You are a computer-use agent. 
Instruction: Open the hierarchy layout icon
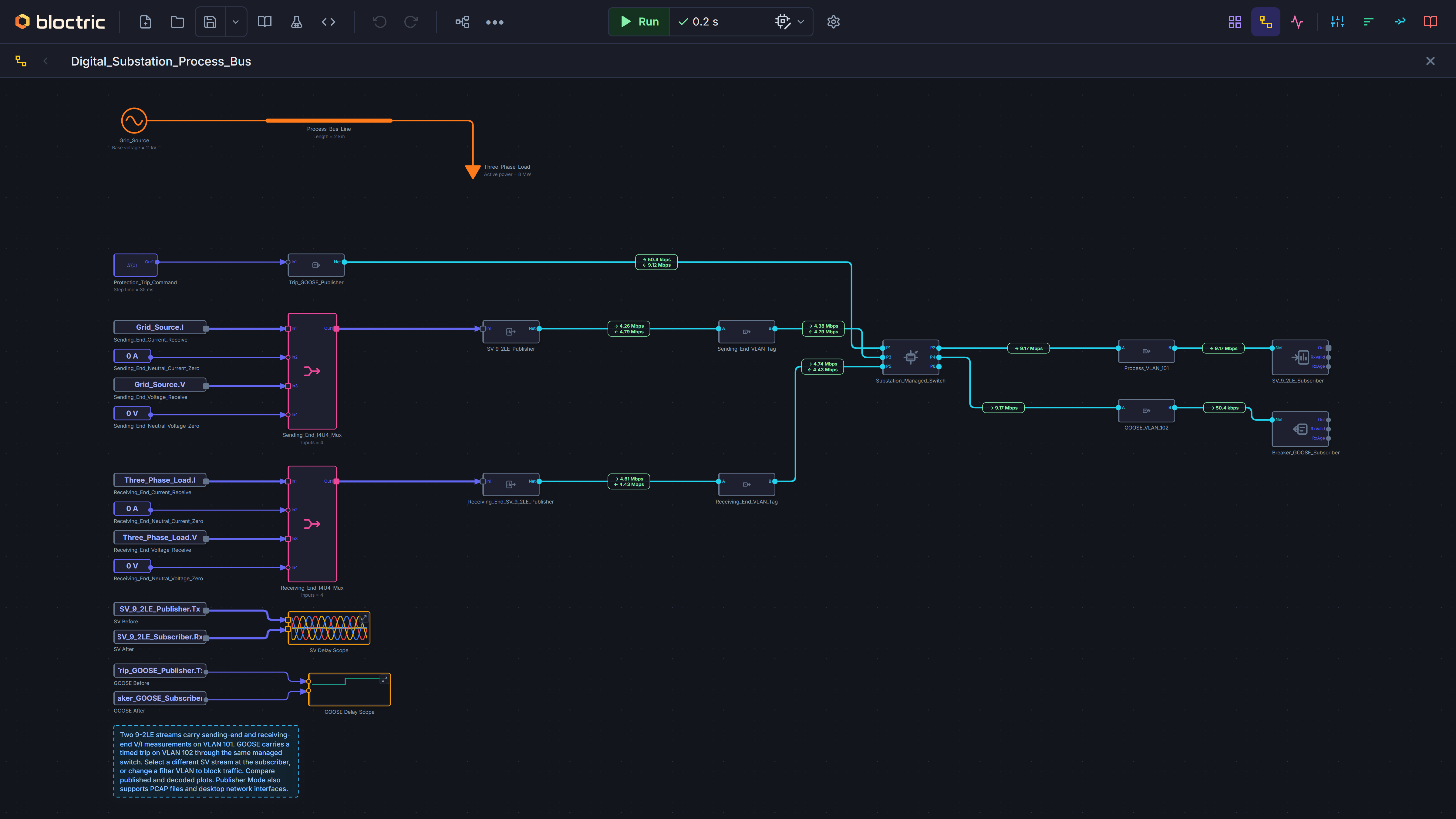462,22
